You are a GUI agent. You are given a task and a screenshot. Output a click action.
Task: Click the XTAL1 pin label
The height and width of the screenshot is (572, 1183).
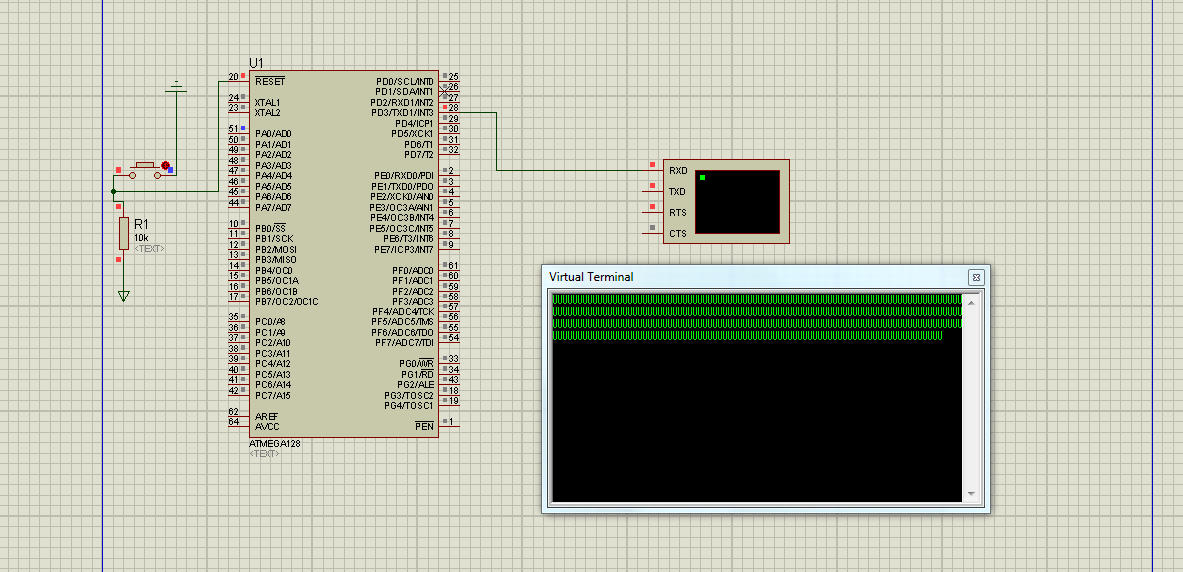click(x=267, y=103)
